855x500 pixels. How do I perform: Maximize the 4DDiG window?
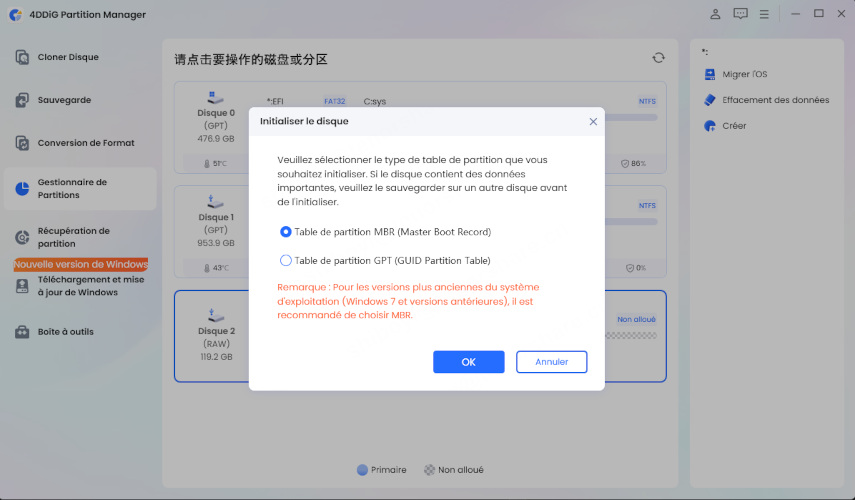[x=818, y=14]
